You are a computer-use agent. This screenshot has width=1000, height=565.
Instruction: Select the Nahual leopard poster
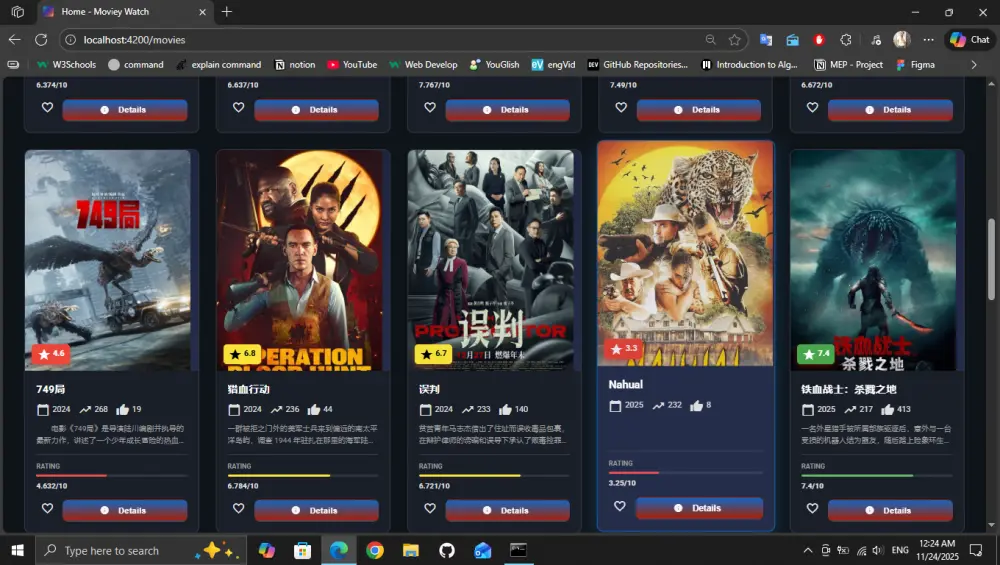(x=686, y=254)
